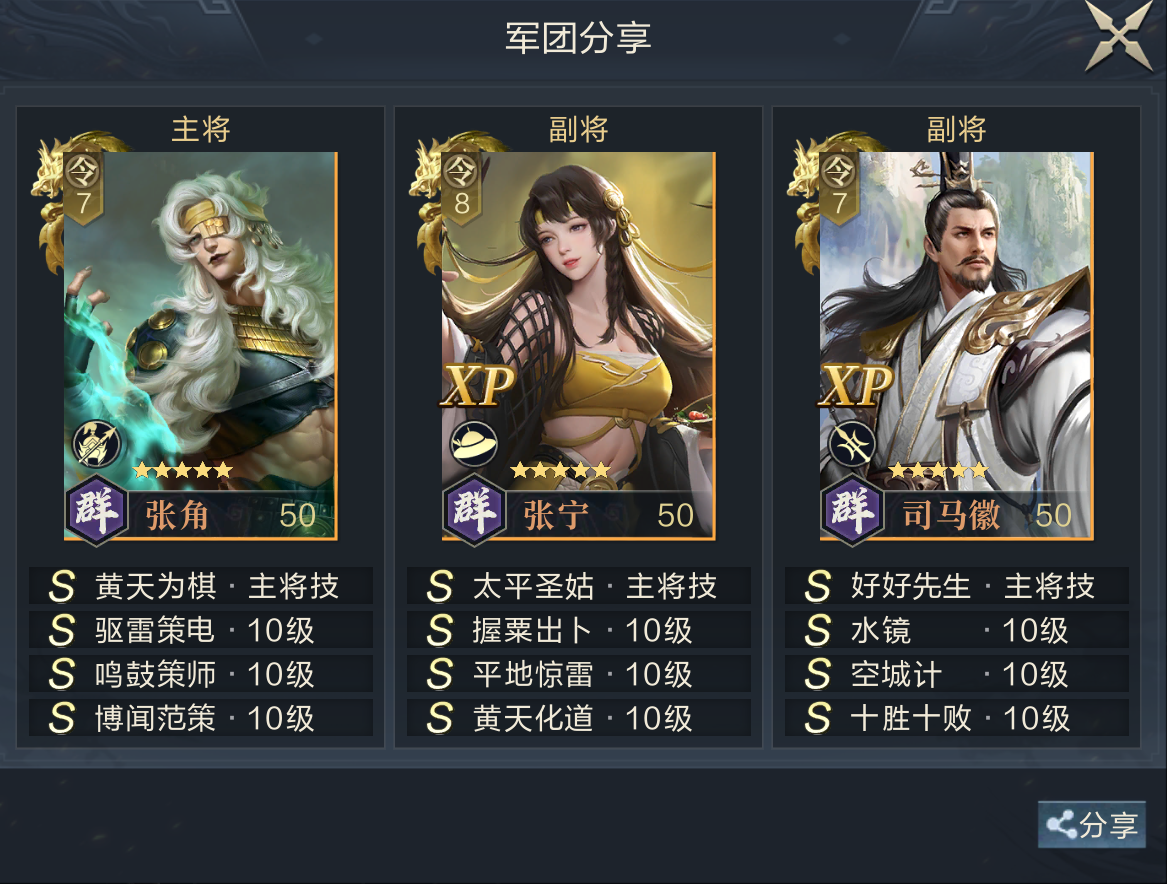Click the share icon button 分享
The height and width of the screenshot is (884, 1167).
click(x=1091, y=824)
